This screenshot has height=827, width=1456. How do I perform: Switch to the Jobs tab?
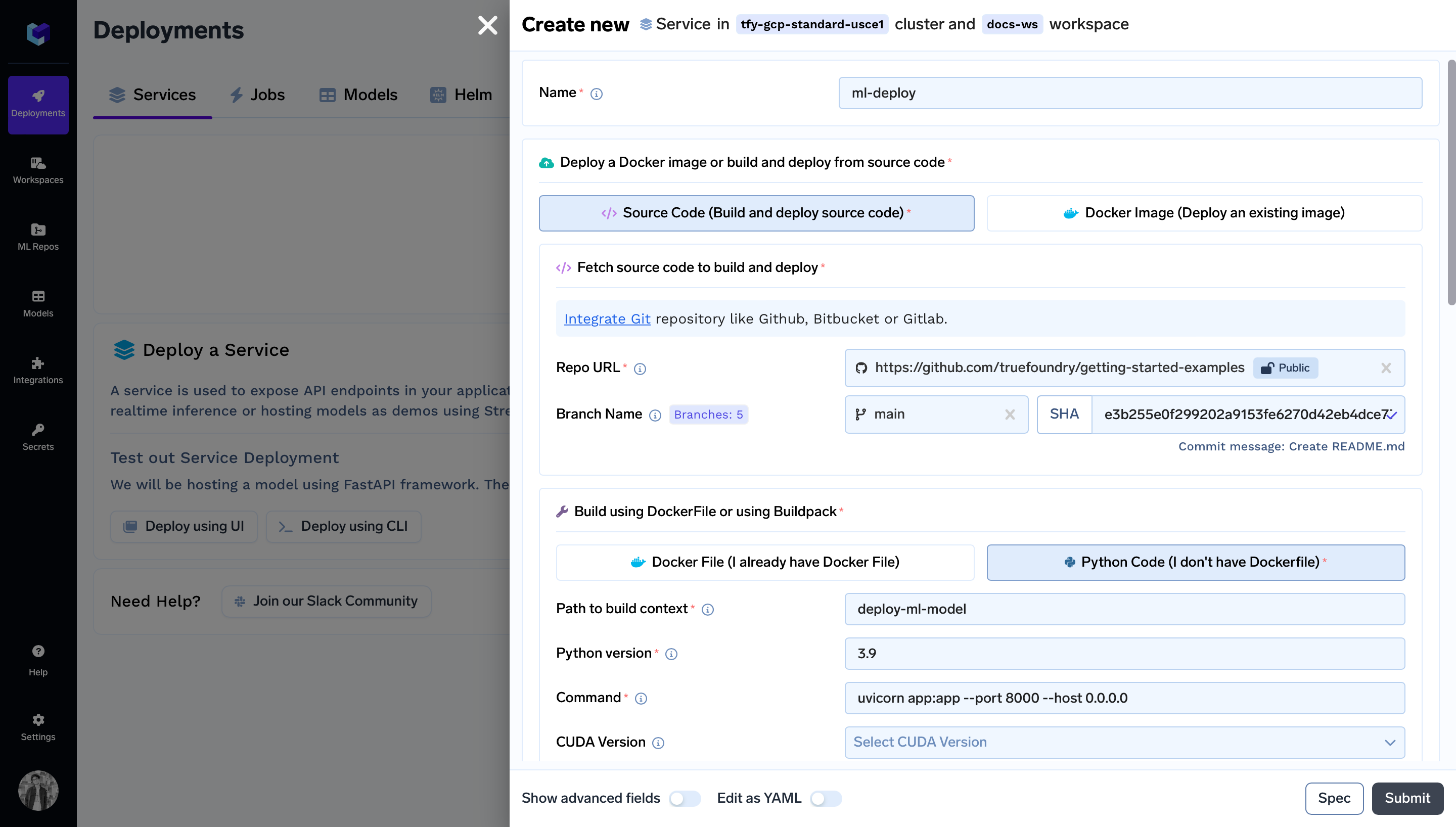257,95
